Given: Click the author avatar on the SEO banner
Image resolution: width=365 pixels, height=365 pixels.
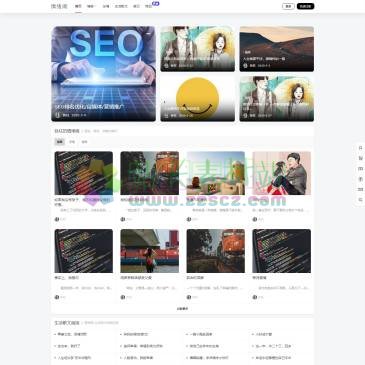Looking at the screenshot, I should 58,115.
